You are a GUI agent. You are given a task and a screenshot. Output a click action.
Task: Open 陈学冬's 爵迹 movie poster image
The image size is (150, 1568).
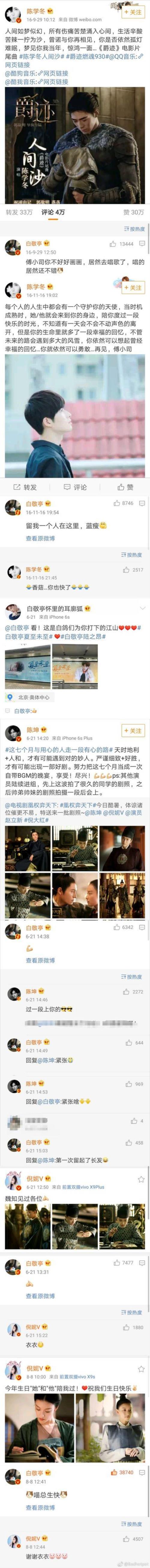(x=75, y=145)
